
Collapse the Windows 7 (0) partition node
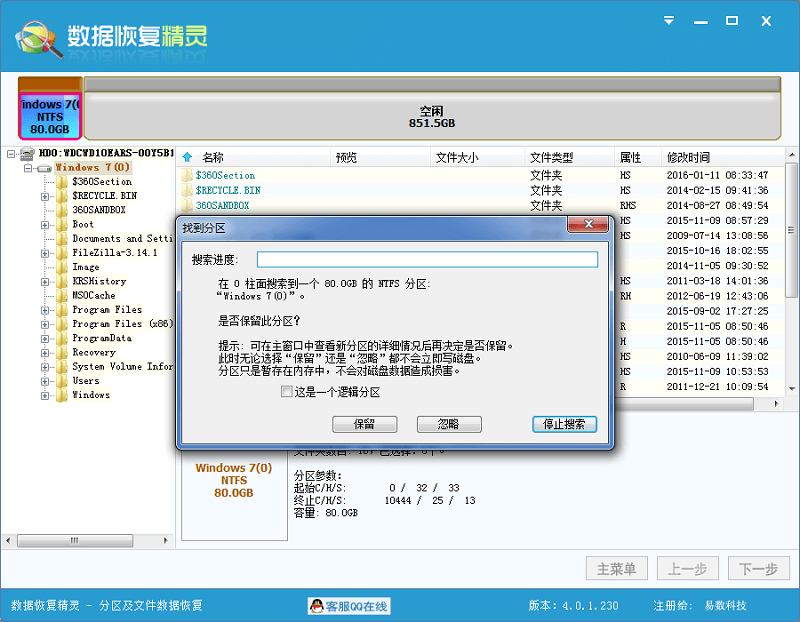pyautogui.click(x=28, y=168)
